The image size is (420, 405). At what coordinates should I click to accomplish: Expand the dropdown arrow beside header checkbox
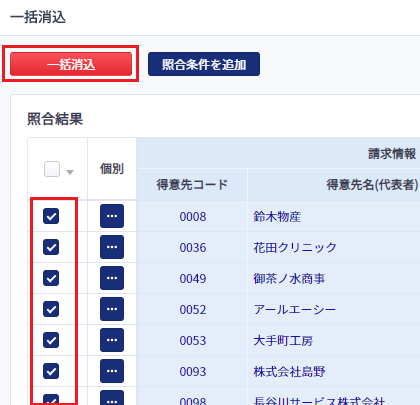pos(70,172)
